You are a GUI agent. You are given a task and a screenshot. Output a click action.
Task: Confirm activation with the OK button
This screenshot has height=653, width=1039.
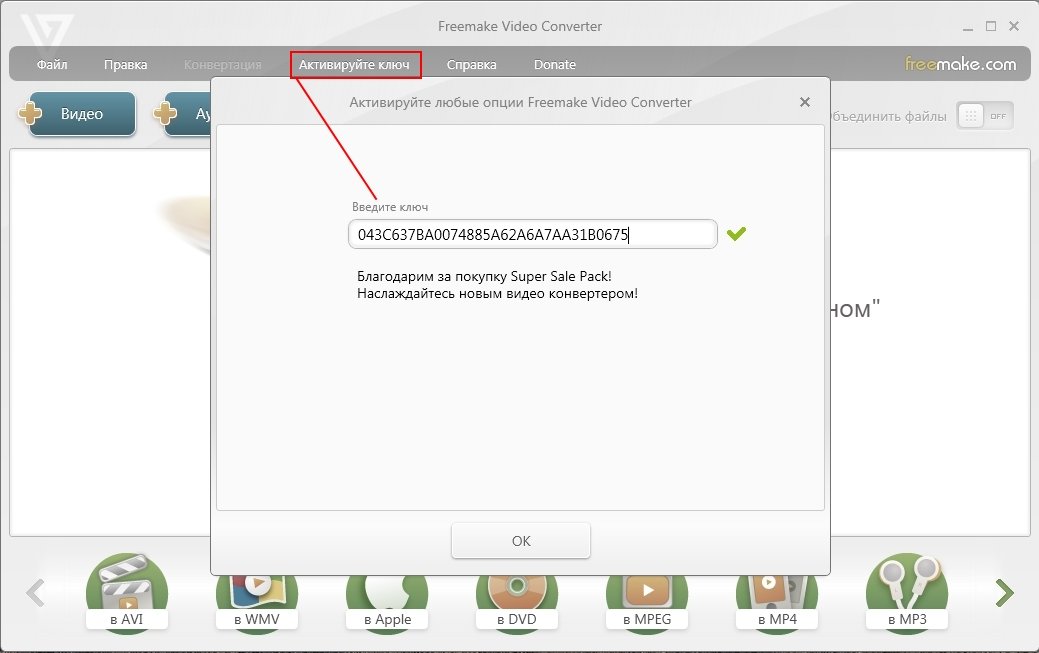coord(521,540)
